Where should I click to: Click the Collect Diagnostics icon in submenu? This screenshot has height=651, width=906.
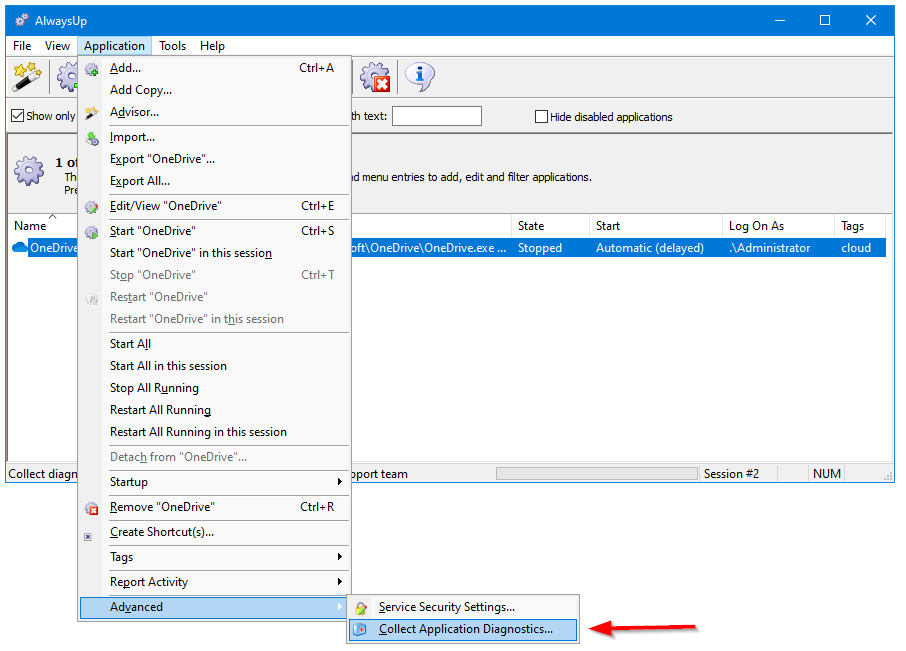click(x=360, y=630)
